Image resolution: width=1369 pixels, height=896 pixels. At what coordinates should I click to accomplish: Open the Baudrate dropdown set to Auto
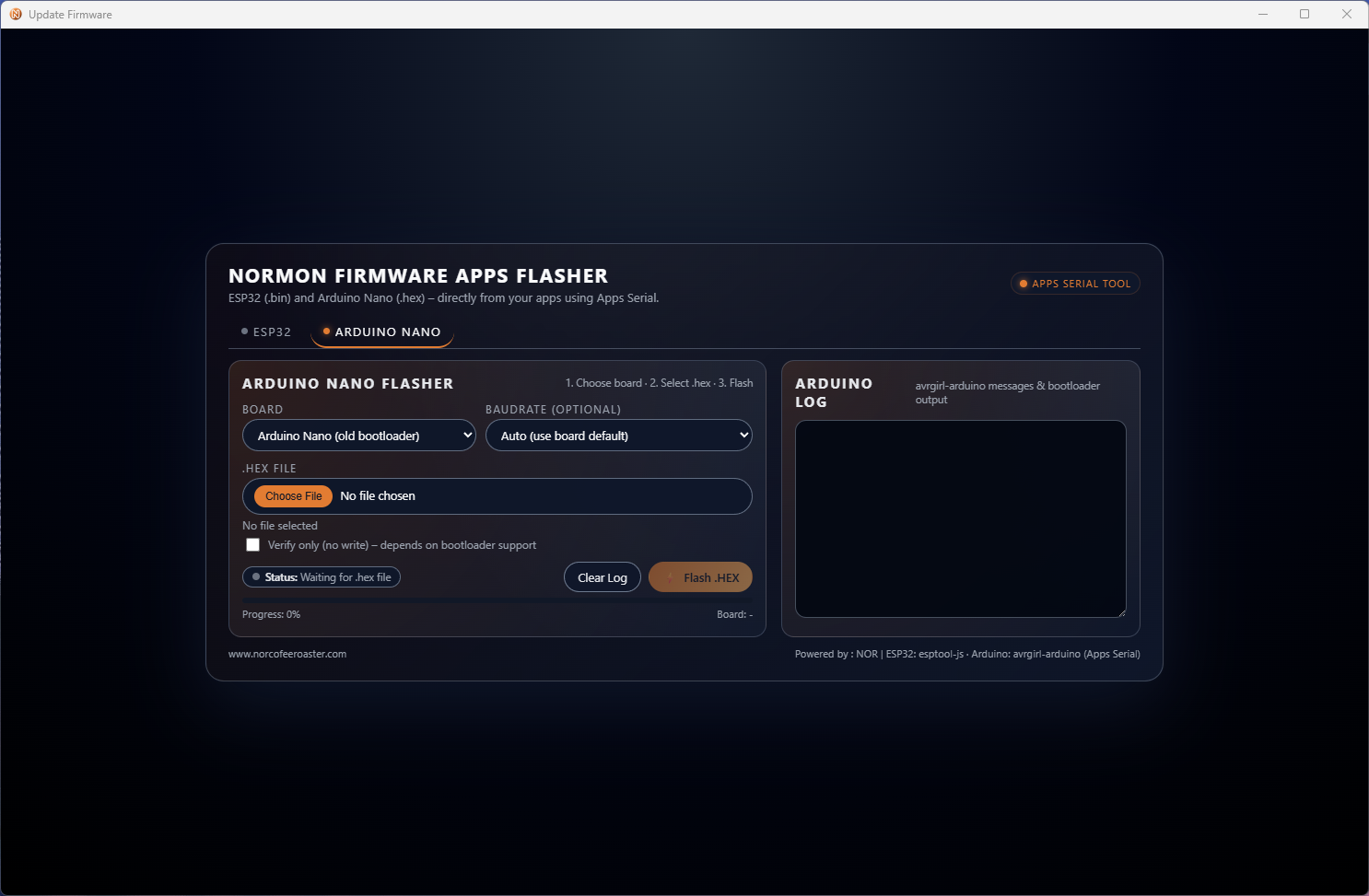click(618, 435)
